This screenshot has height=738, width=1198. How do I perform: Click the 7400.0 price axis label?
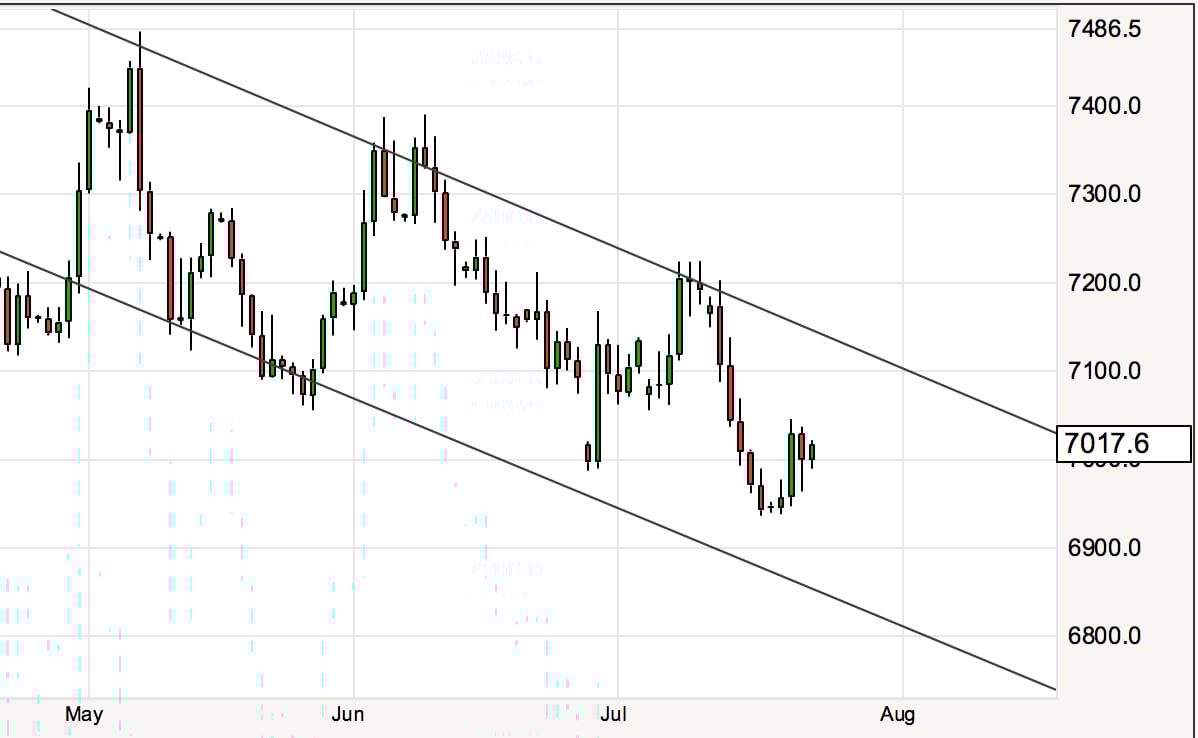pyautogui.click(x=1105, y=106)
